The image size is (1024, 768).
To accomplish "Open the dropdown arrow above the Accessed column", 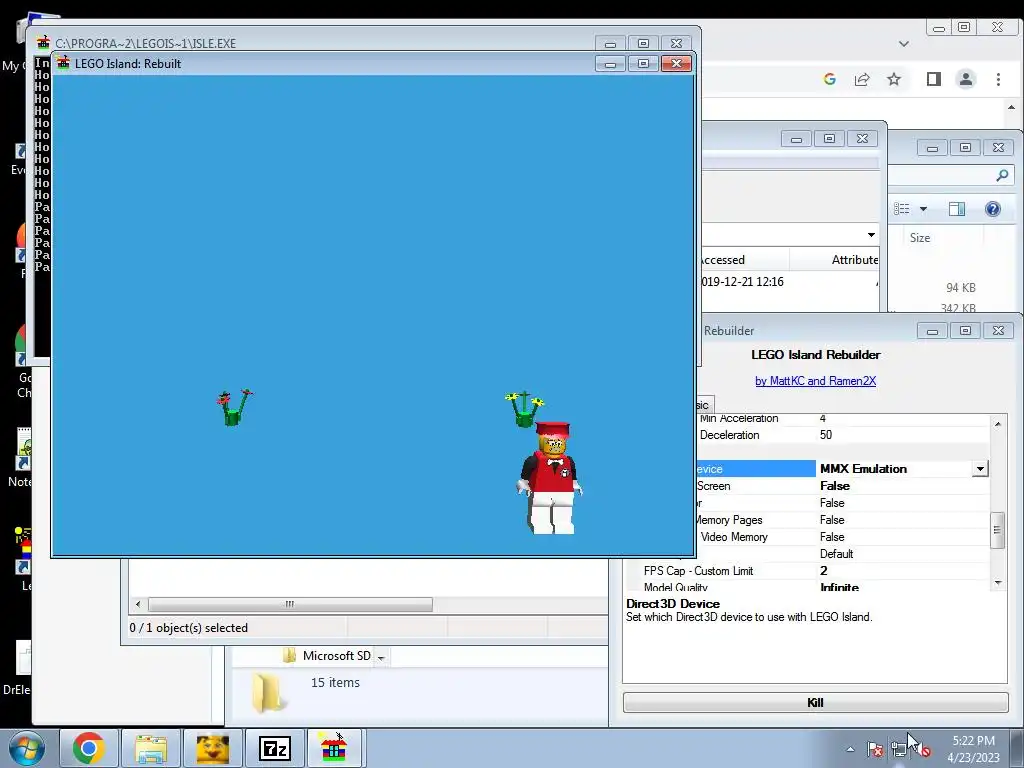I will [871, 234].
